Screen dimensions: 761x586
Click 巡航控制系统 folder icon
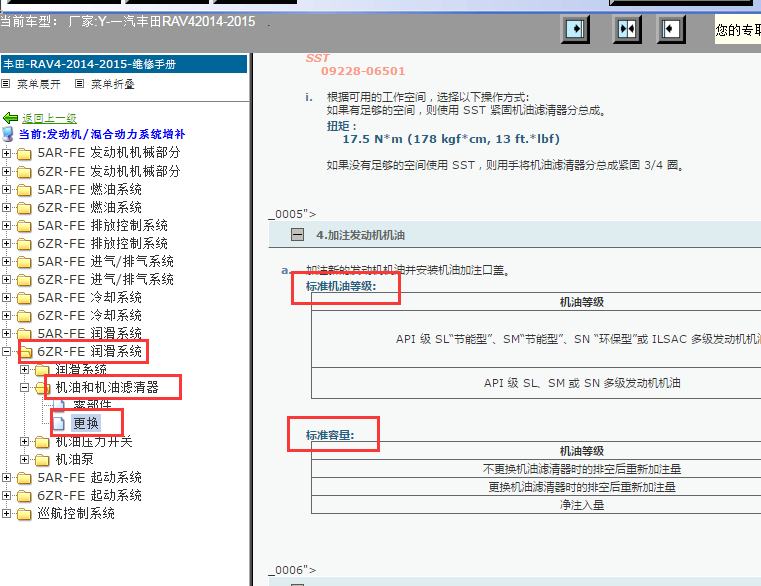pos(24,514)
